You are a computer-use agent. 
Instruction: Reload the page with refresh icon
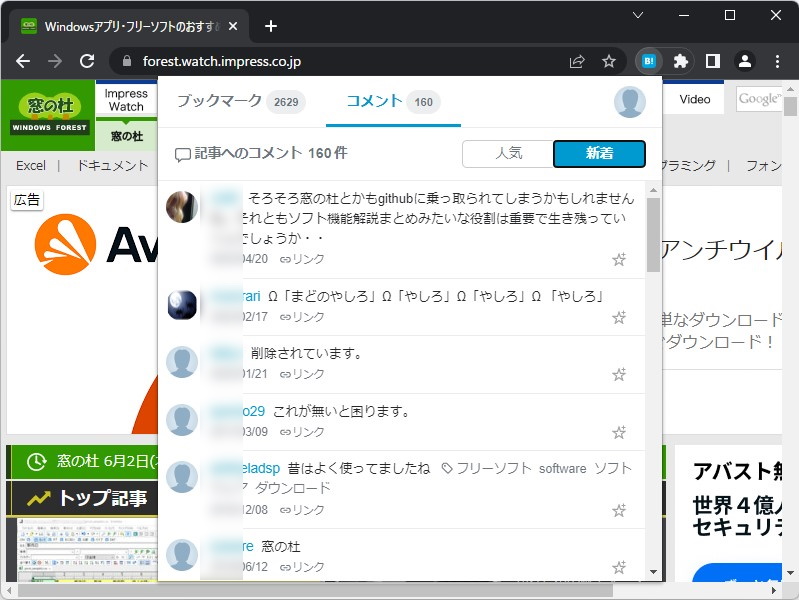pos(87,61)
